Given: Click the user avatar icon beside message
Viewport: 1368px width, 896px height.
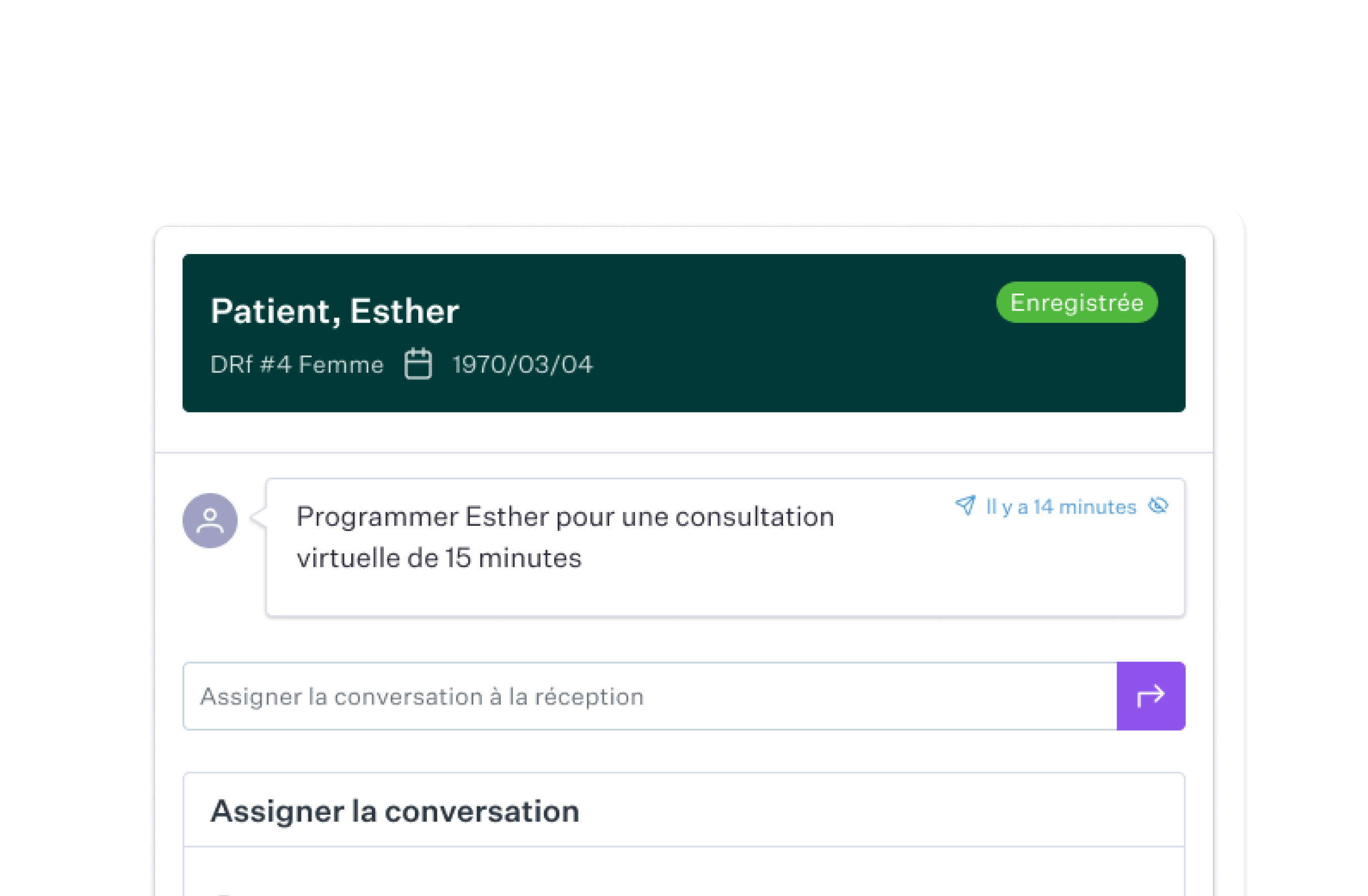Looking at the screenshot, I should pos(210,521).
